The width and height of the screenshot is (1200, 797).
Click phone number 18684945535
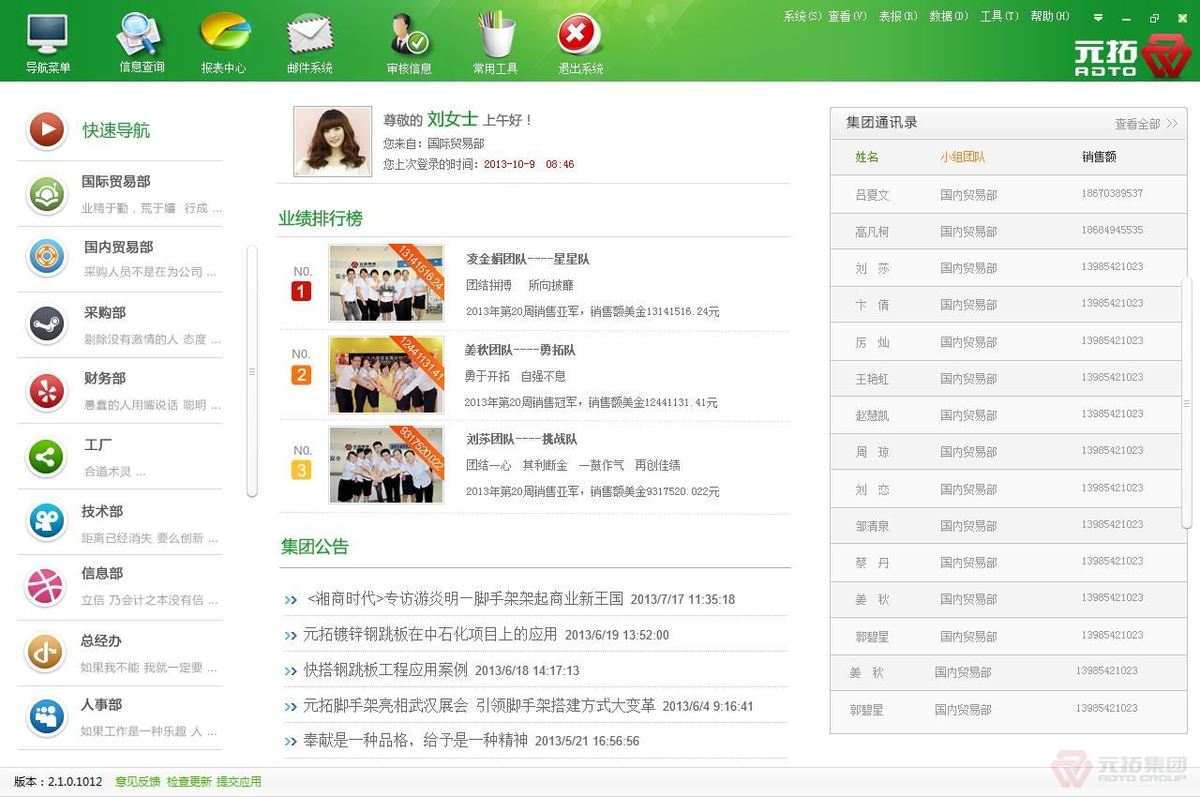click(1112, 230)
